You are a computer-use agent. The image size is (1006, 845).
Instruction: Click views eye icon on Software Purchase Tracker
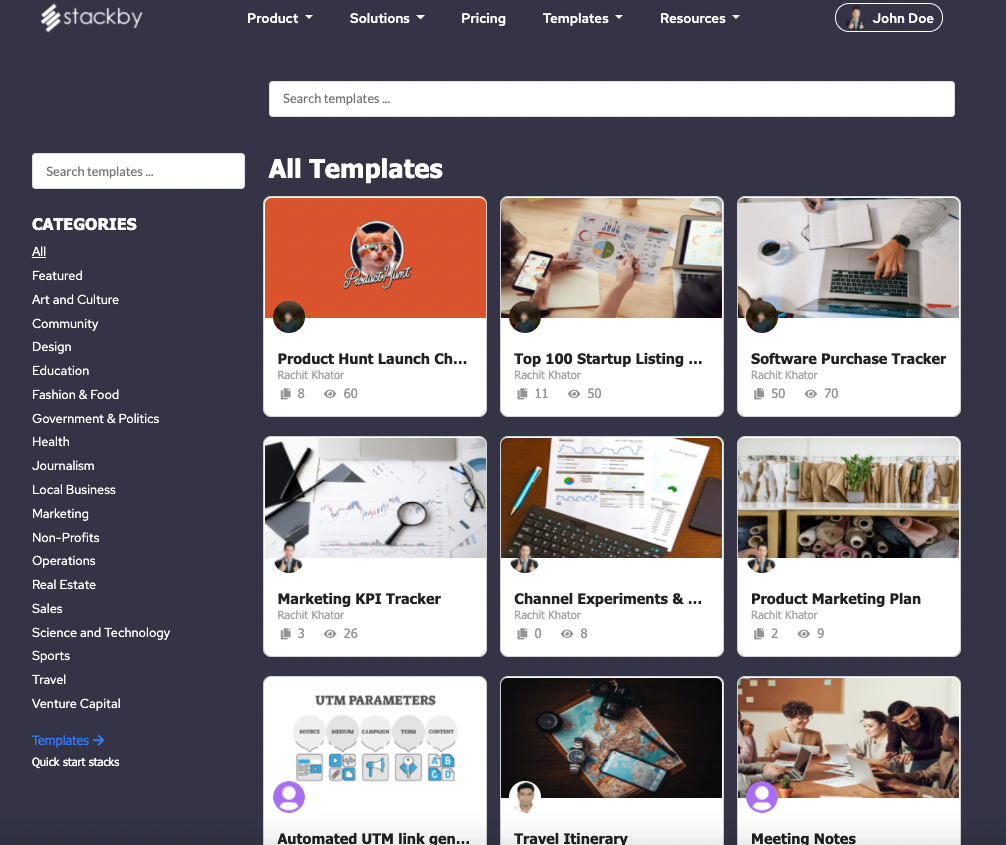click(x=811, y=394)
